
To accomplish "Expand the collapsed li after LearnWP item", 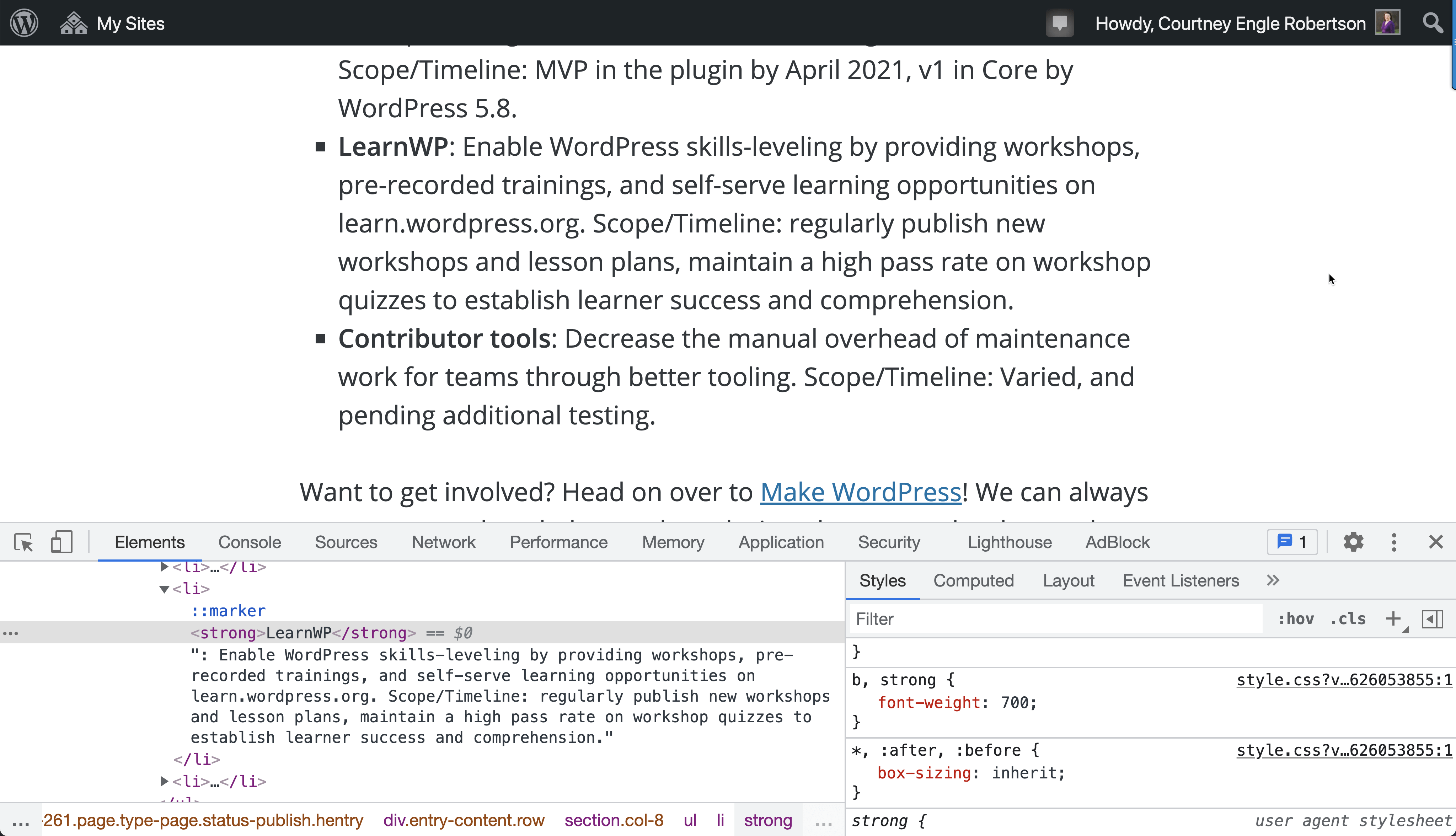I will point(164,782).
